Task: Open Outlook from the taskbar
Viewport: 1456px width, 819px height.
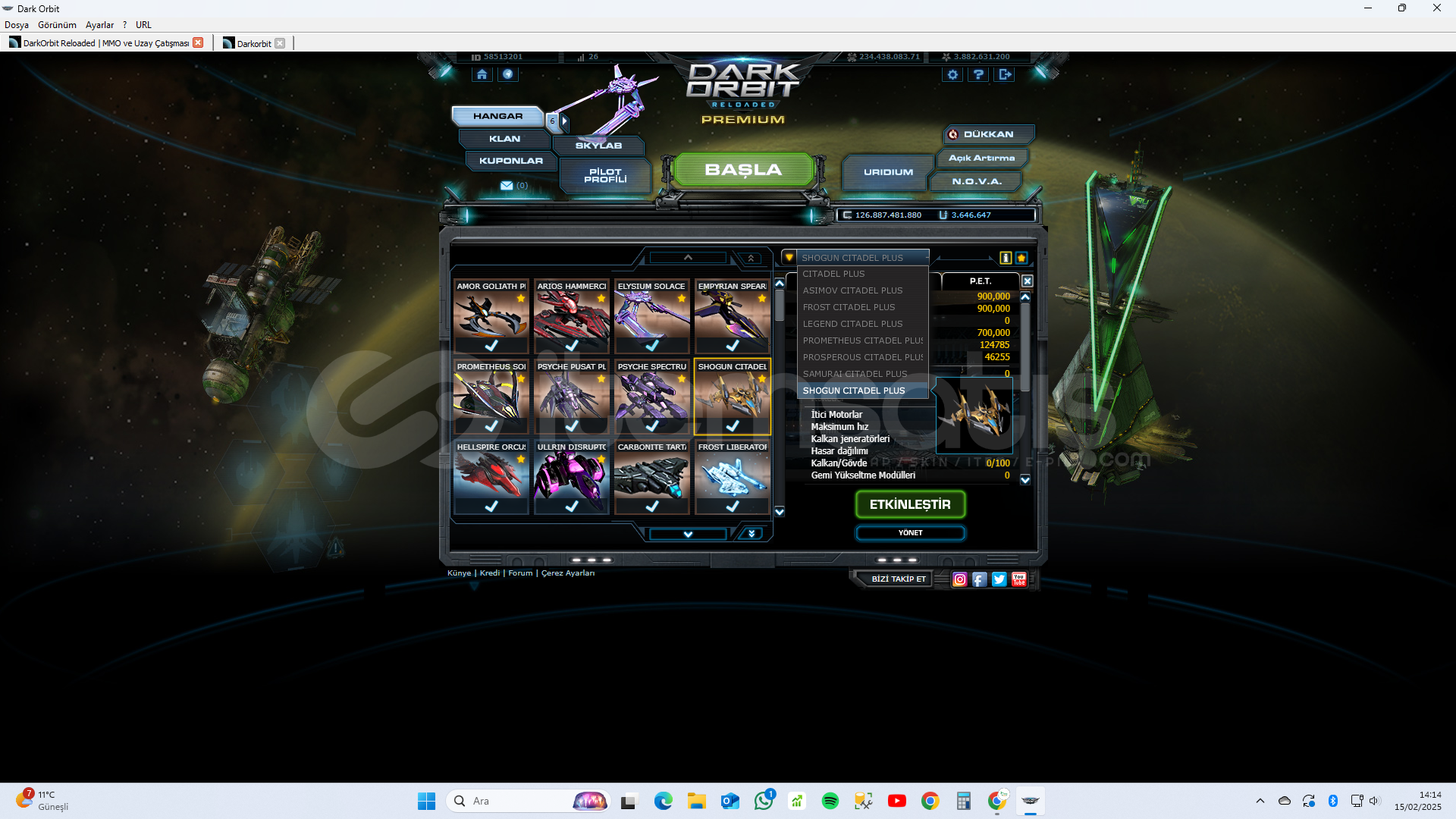Action: point(730,801)
